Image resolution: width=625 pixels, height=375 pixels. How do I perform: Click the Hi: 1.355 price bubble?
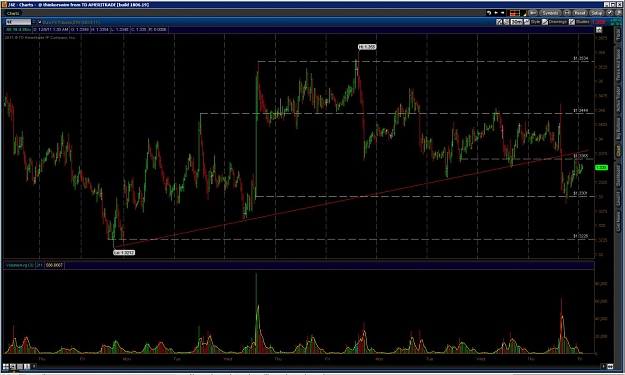(x=367, y=47)
